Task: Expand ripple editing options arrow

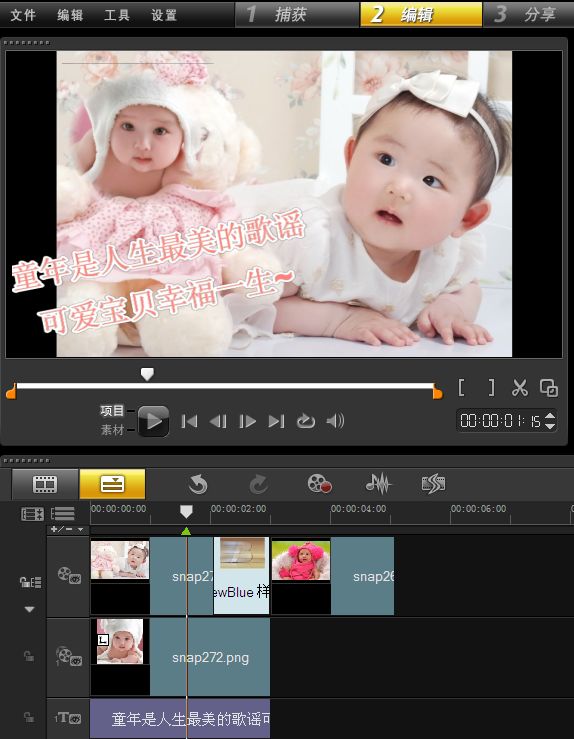Action: [29, 609]
